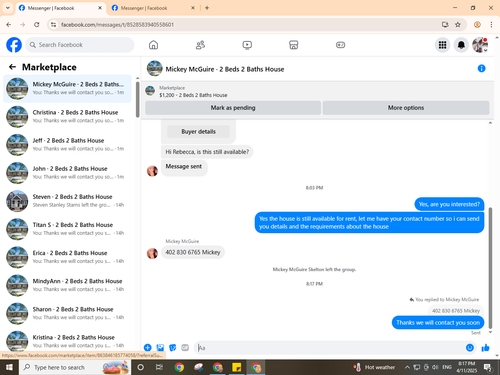Screen dimensions: 500x375
Task: Open the Video tab icon
Action: [x=247, y=45]
